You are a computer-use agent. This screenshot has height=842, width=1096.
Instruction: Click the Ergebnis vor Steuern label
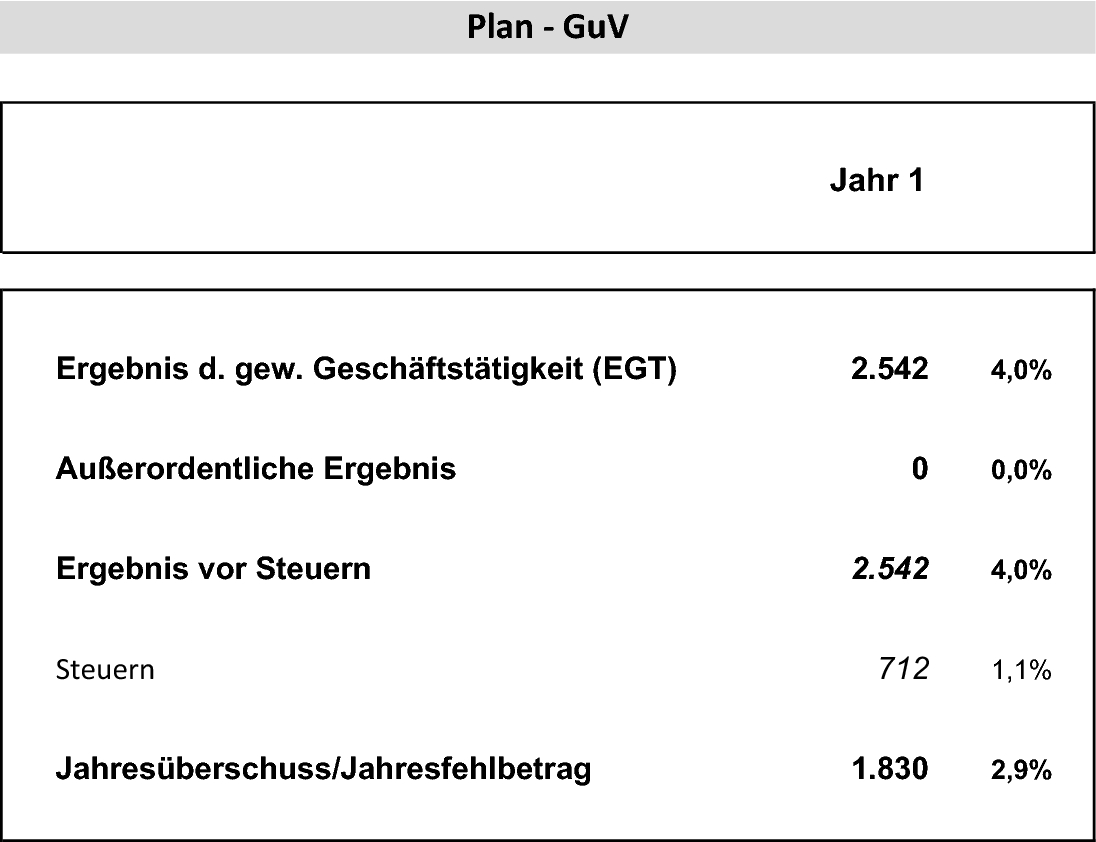click(x=213, y=569)
